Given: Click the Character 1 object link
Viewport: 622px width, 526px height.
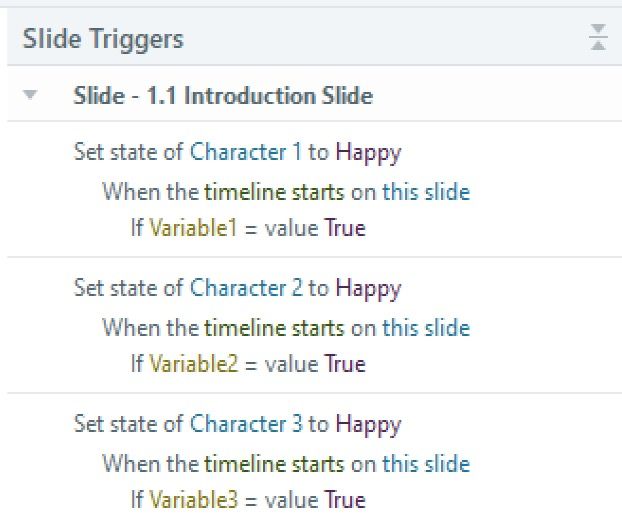Looking at the screenshot, I should (245, 152).
